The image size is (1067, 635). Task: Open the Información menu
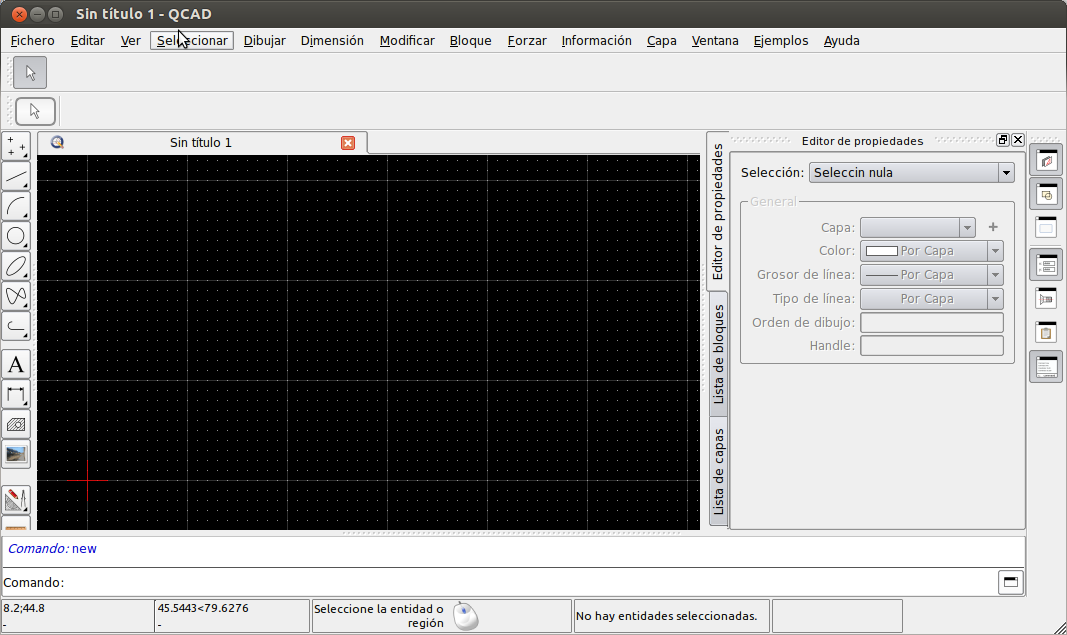coord(596,41)
